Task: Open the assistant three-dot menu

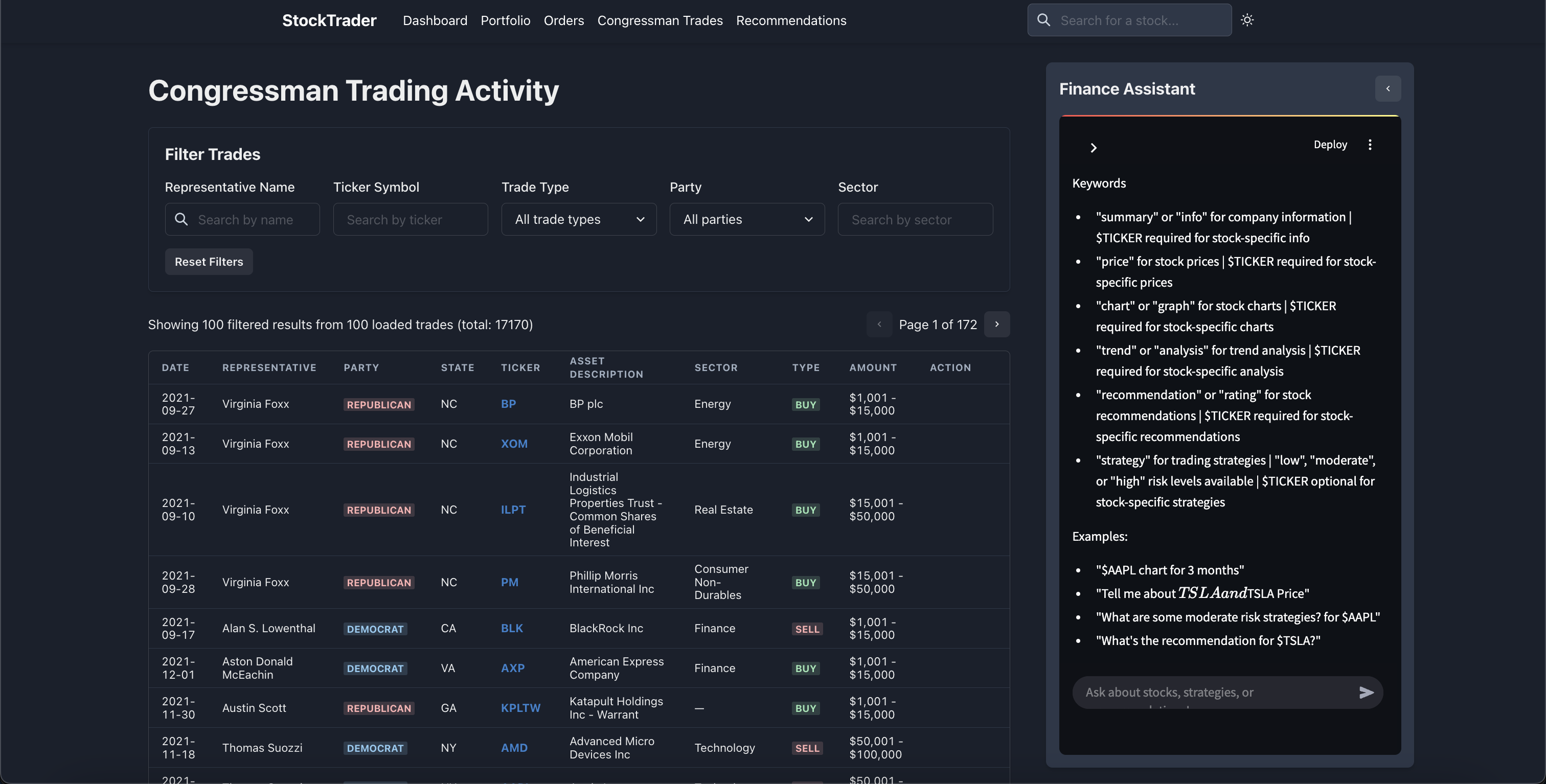Action: coord(1370,145)
